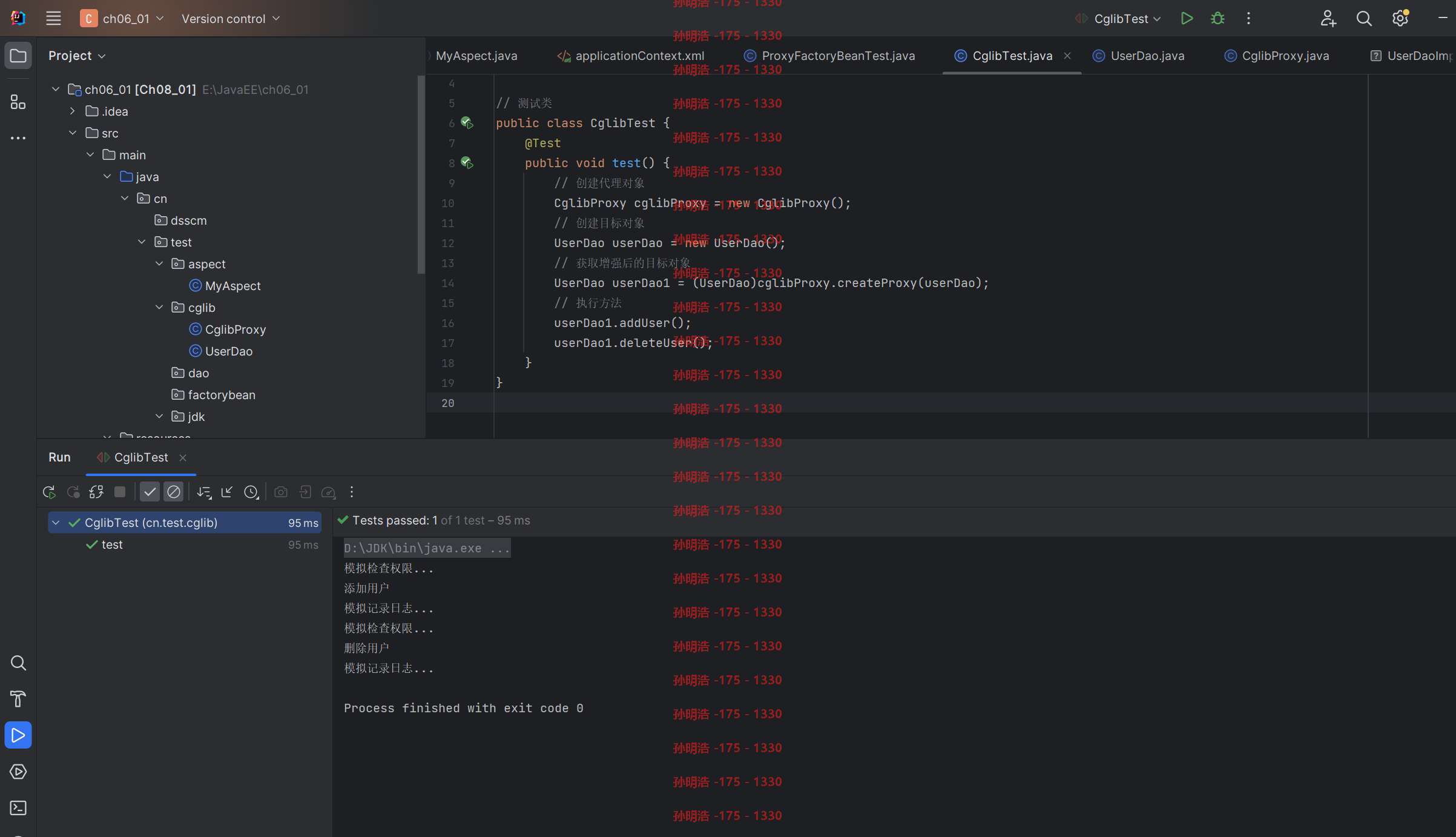
Task: Open the CglibTest run configuration dropdown
Action: point(1118,19)
